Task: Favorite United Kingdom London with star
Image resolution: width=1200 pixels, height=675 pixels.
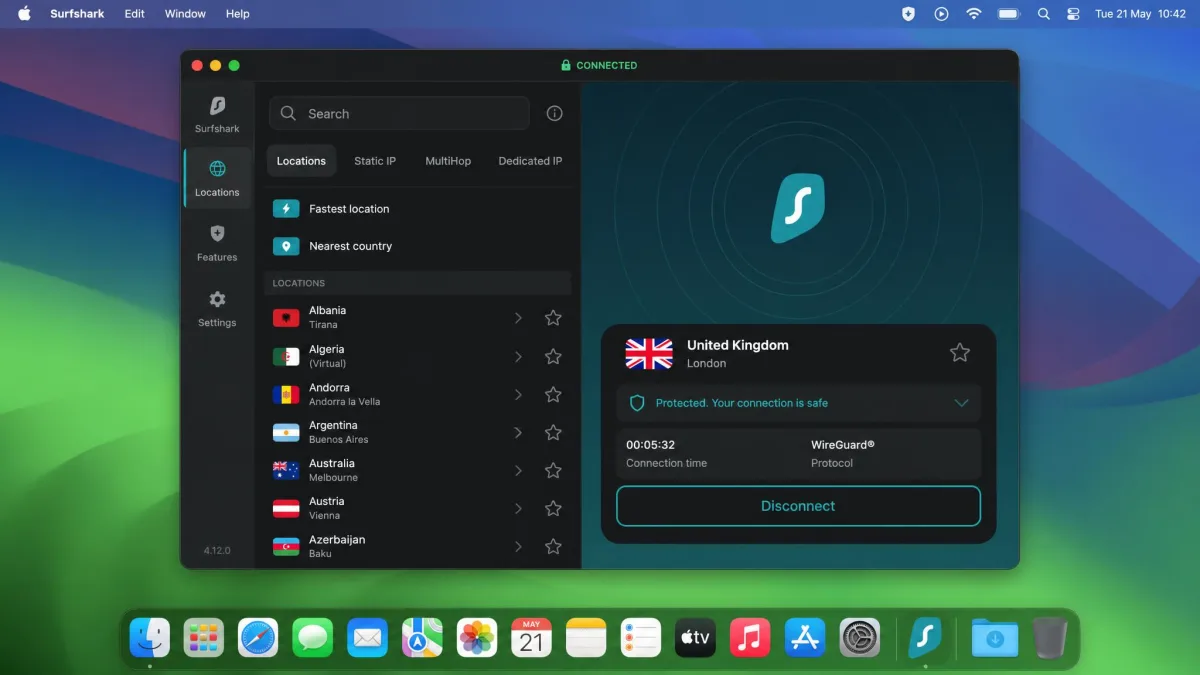Action: coord(960,352)
